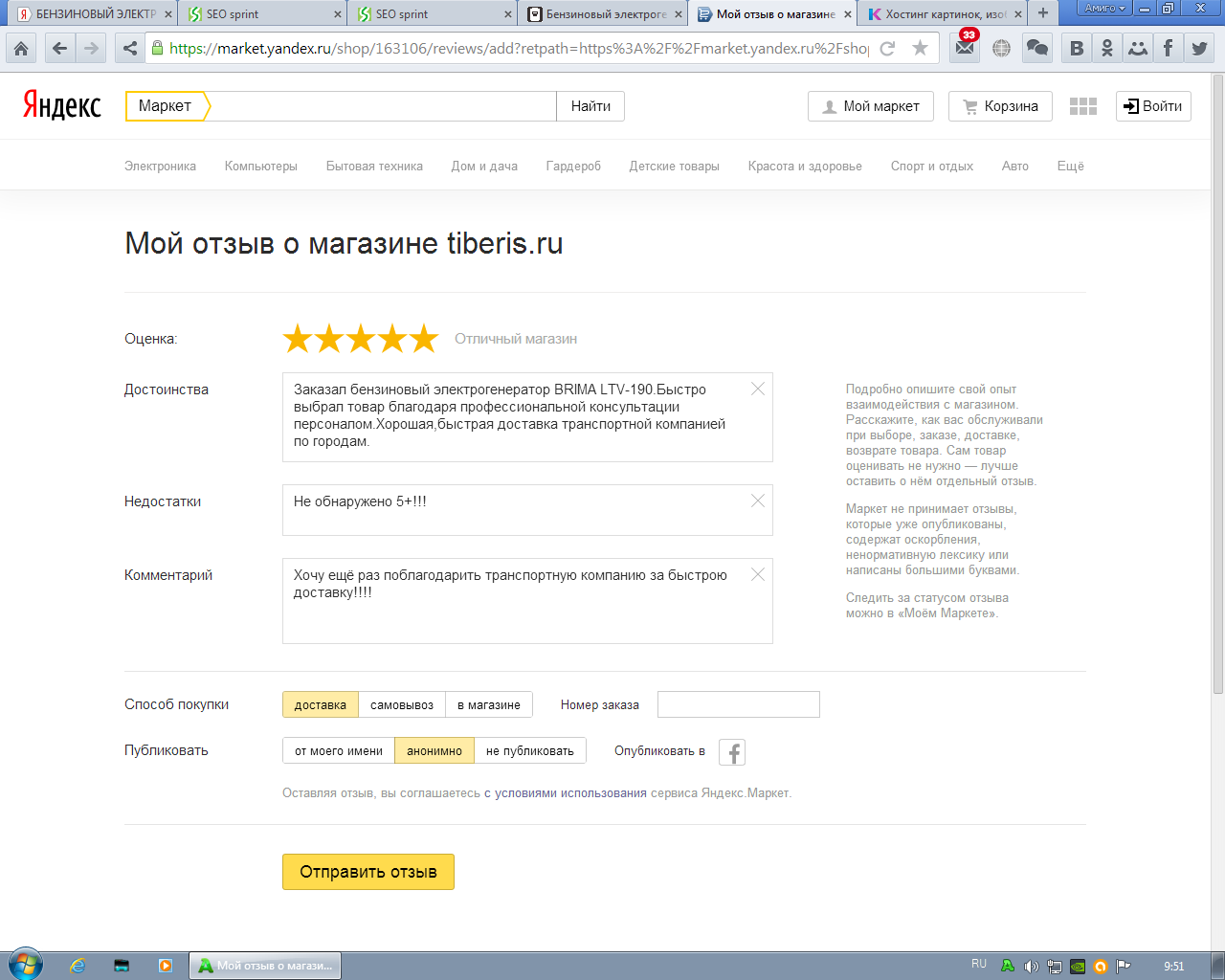
Task: Click the forward arrow button
Action: point(91,48)
